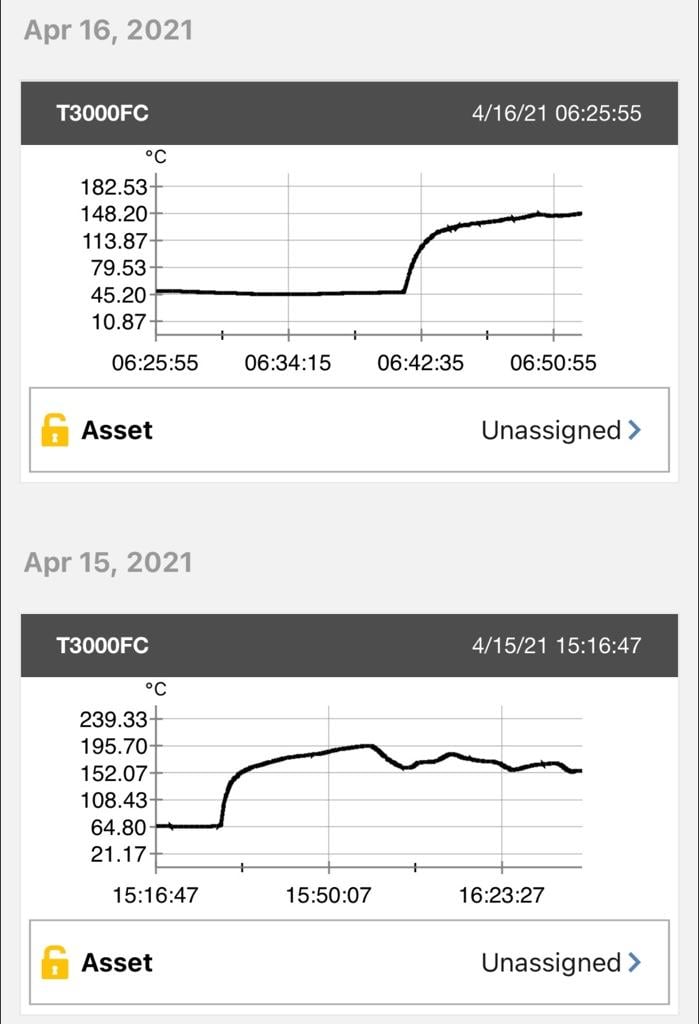This screenshot has height=1024, width=699.
Task: Expand the Unassigned chevron for April 16 asset
Action: [634, 430]
